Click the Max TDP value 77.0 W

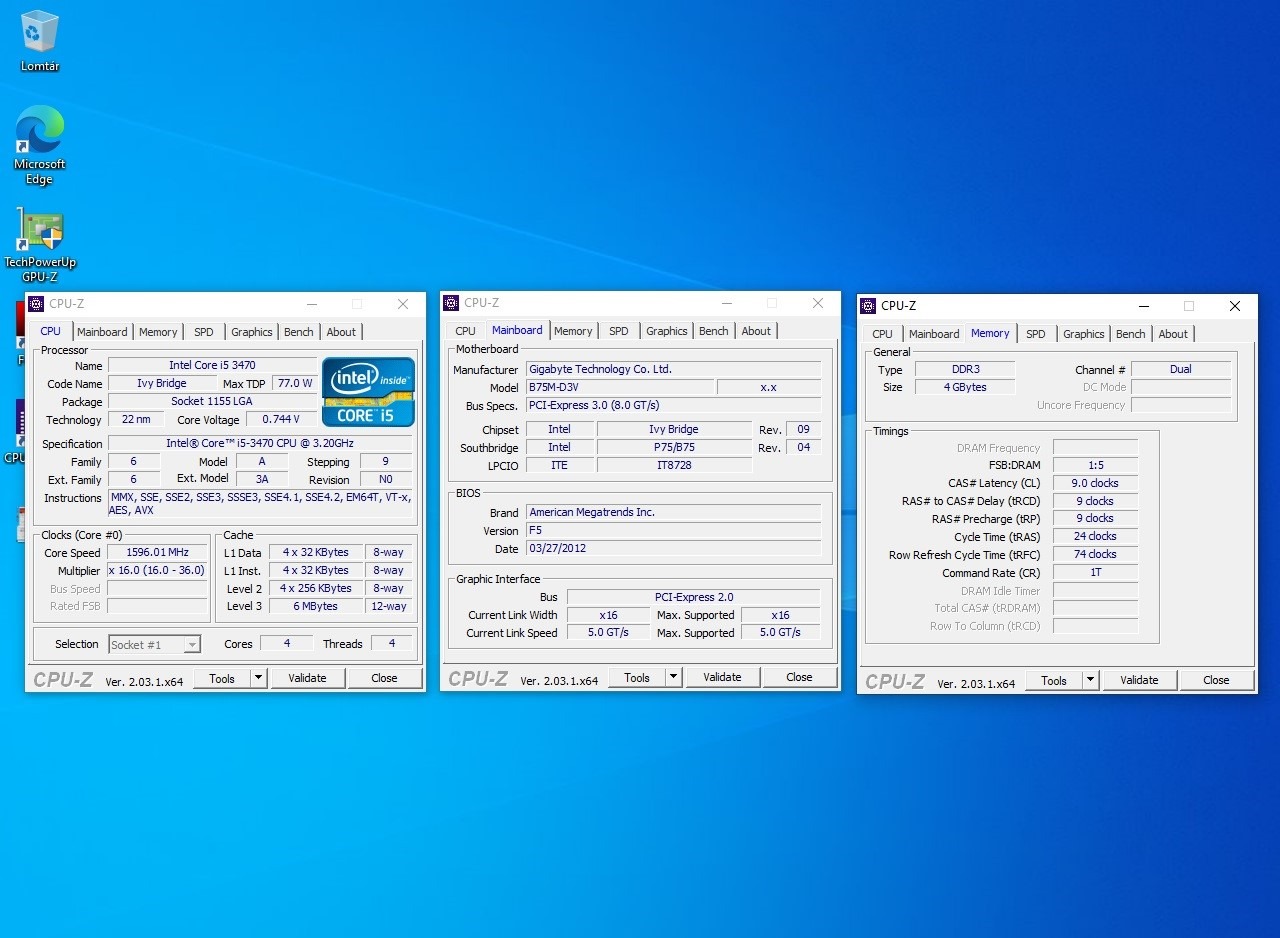coord(295,384)
